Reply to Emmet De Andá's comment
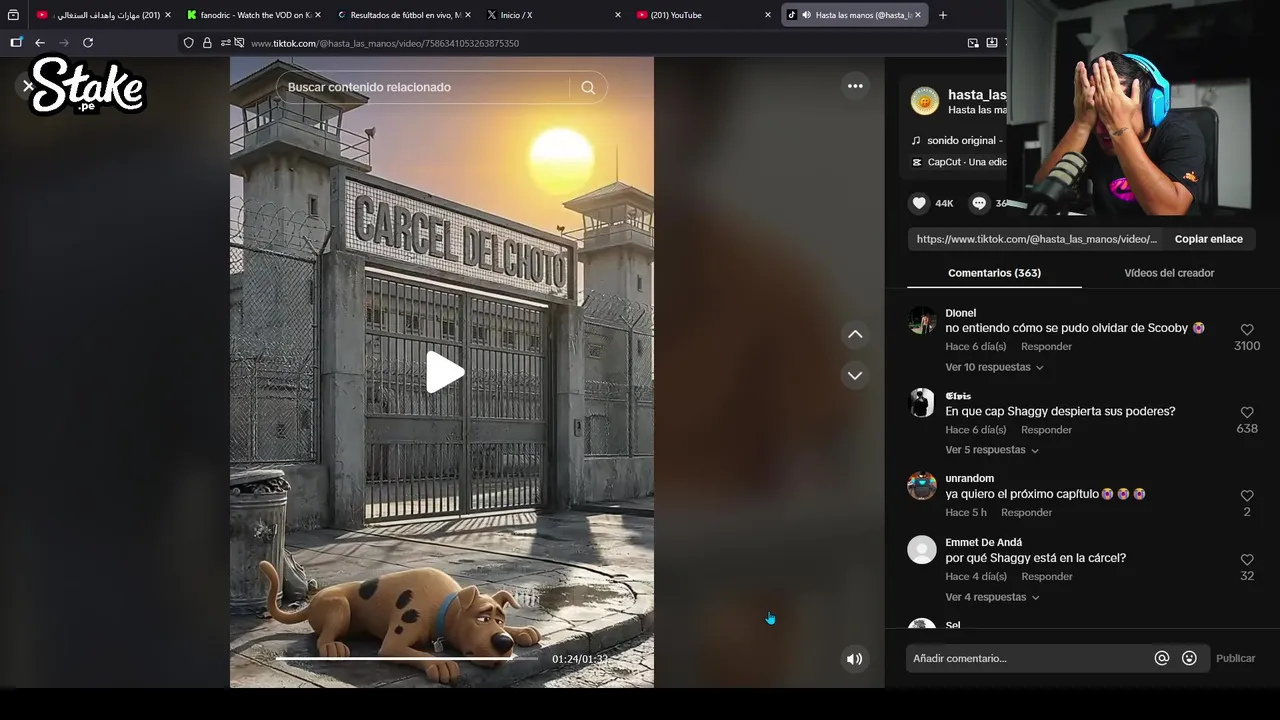The width and height of the screenshot is (1280, 720). (1047, 576)
